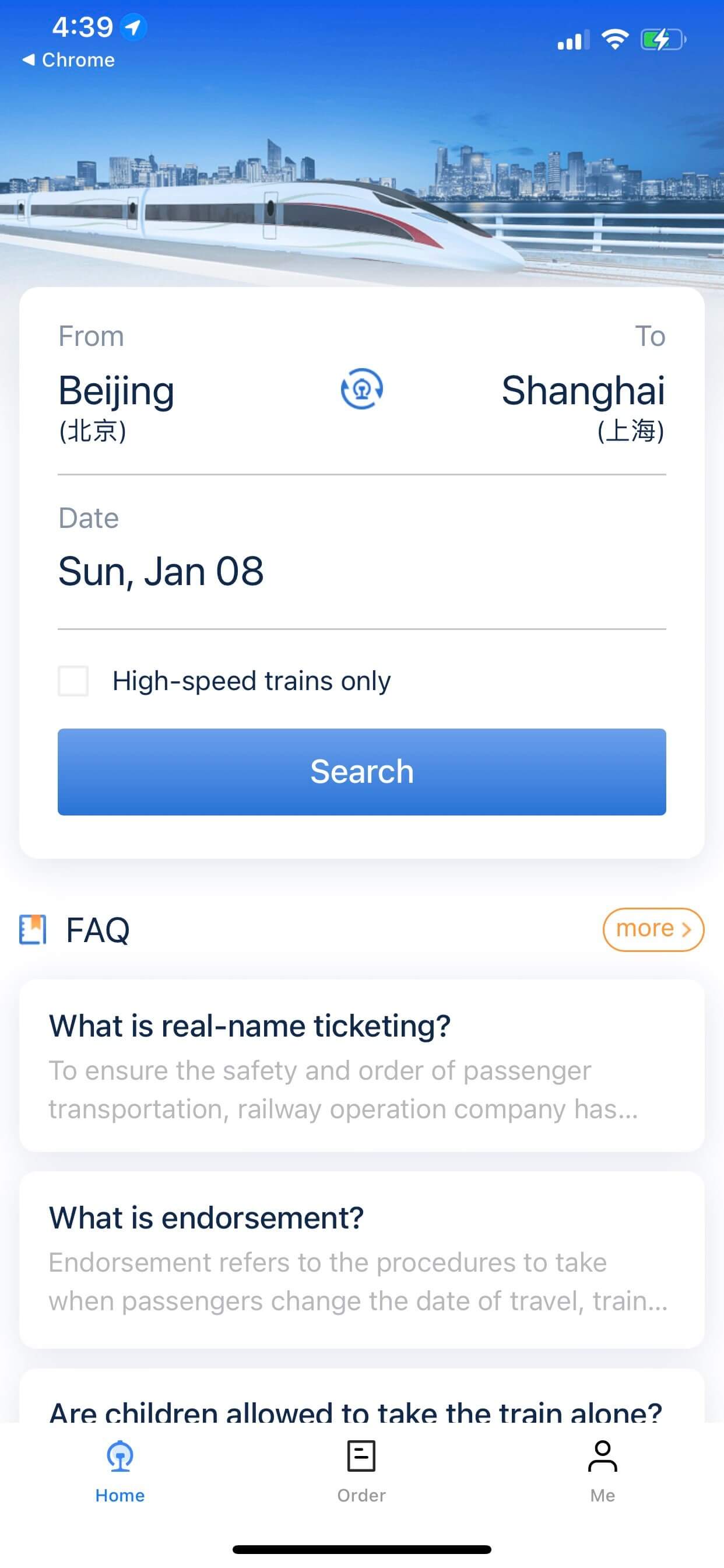Open 'What is endorsement?' FAQ card
724x1568 pixels.
pyautogui.click(x=361, y=1258)
